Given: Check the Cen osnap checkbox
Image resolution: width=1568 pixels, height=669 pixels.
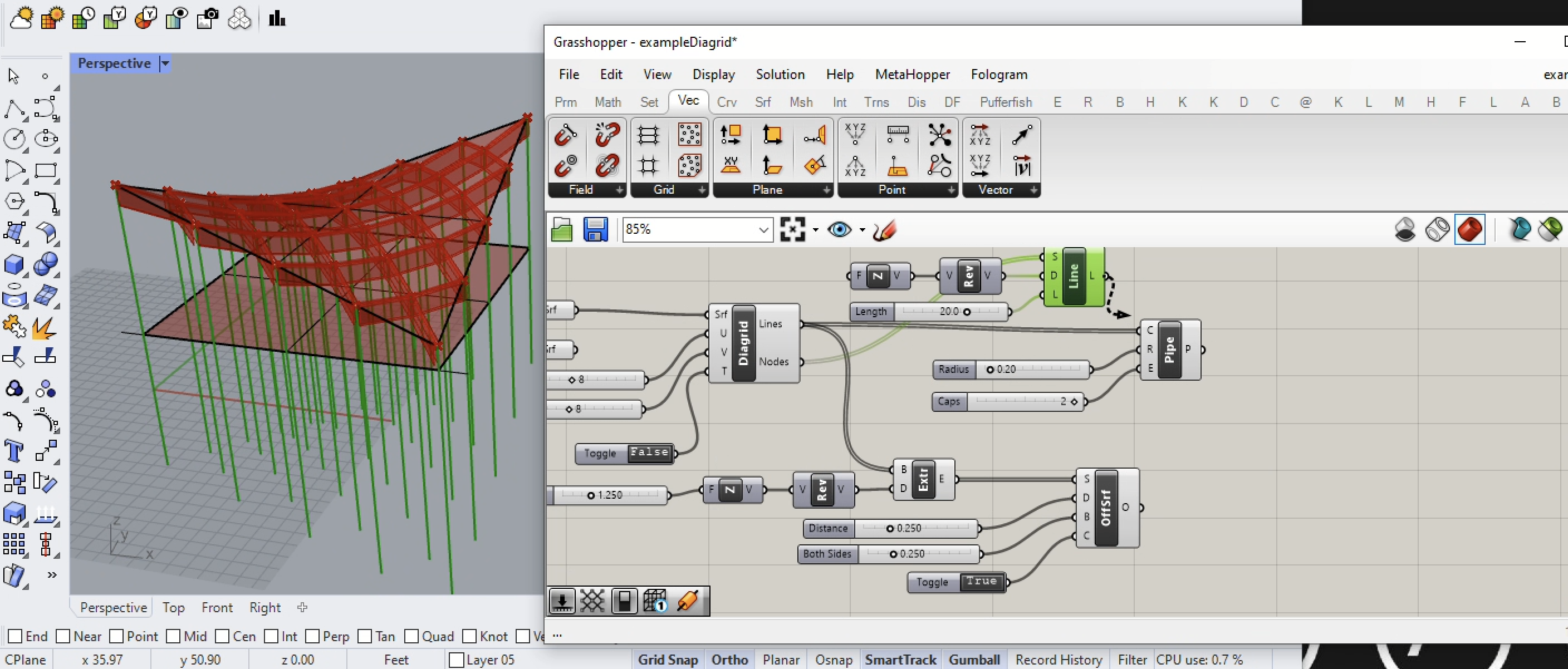Looking at the screenshot, I should pyautogui.click(x=222, y=636).
